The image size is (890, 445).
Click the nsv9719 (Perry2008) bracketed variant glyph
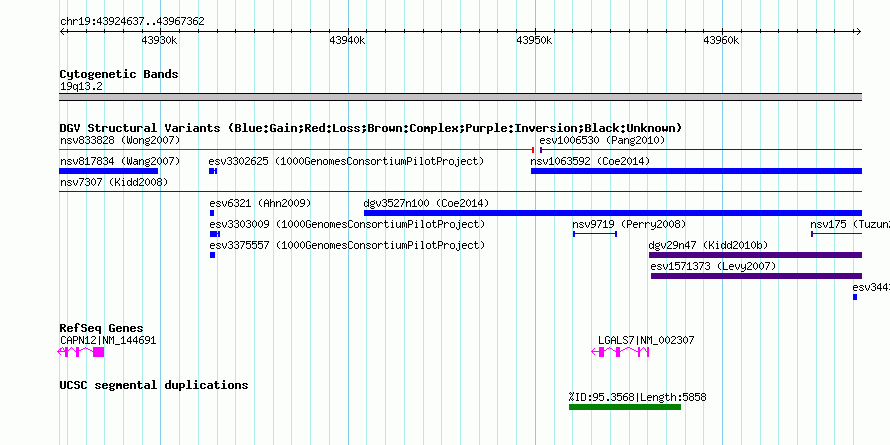tap(595, 234)
